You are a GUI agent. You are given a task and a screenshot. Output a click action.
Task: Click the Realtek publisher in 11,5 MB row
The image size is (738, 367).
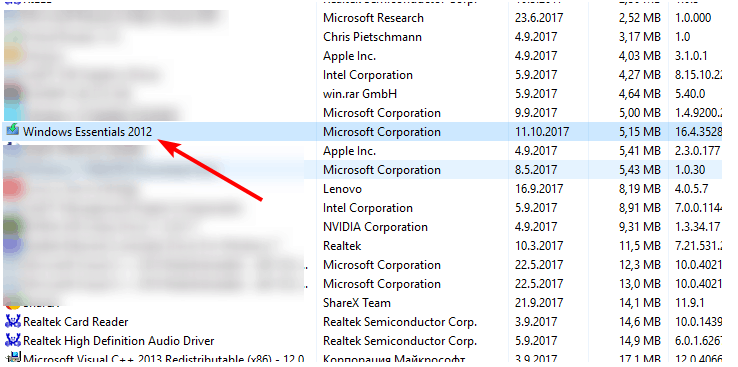342,246
